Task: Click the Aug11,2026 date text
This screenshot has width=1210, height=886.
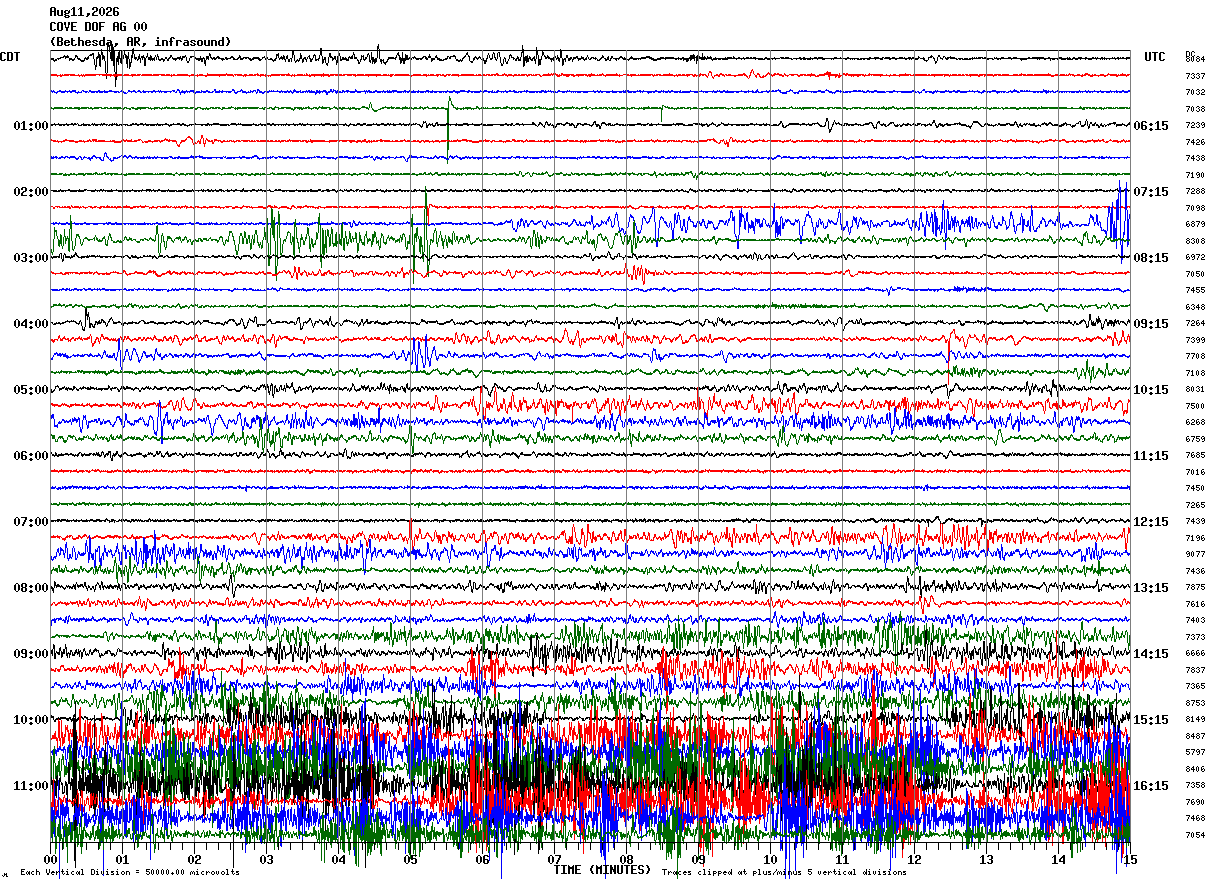Action: (x=84, y=12)
